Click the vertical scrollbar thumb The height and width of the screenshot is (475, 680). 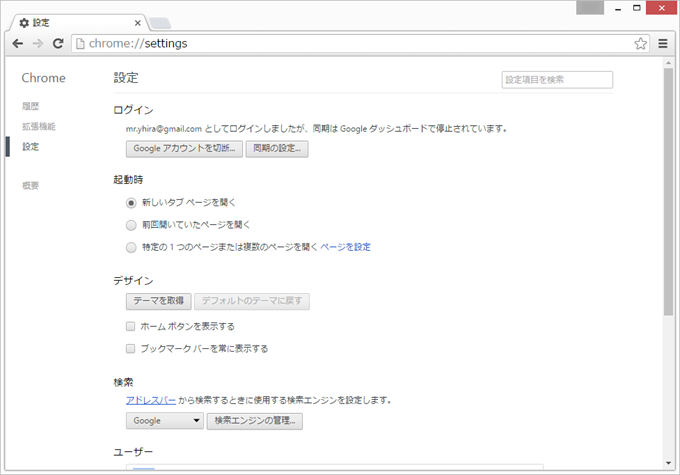pyautogui.click(x=668, y=192)
